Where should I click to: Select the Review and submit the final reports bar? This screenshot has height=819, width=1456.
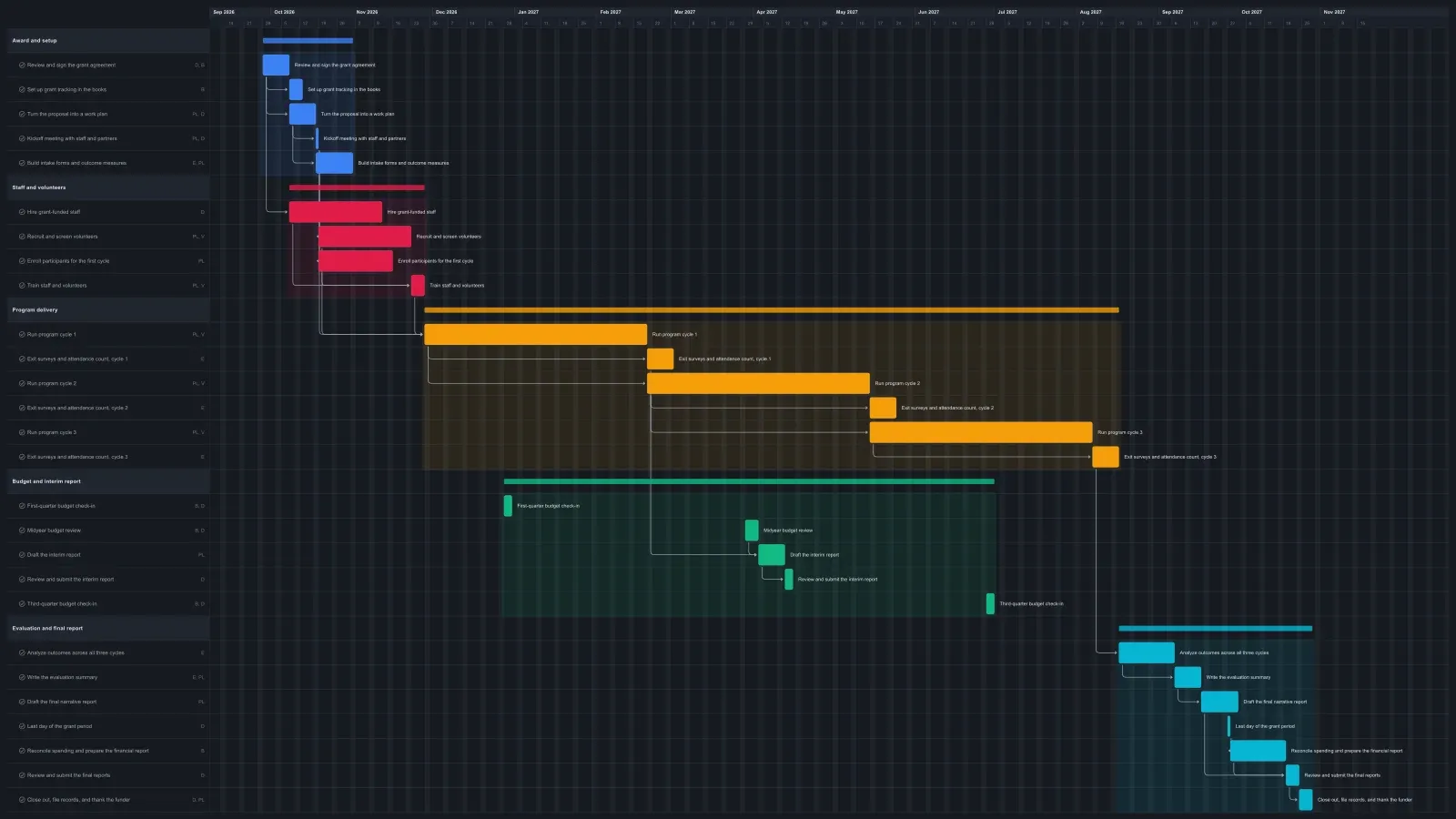click(x=1292, y=775)
